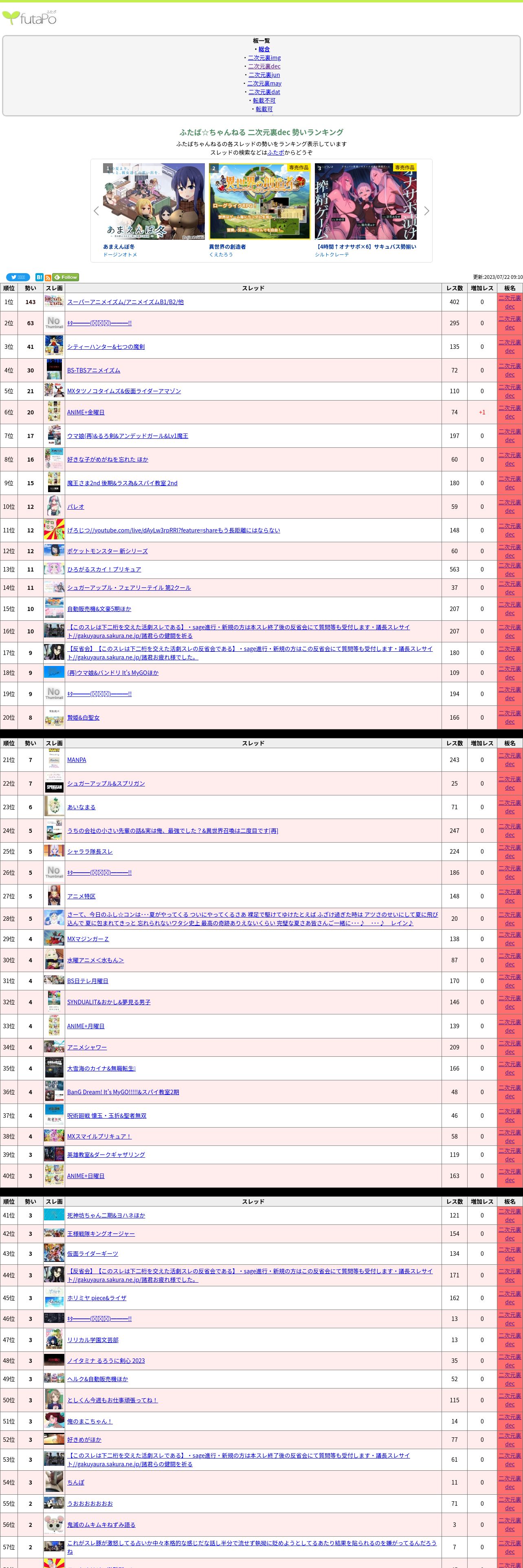Open the 異世界の創造者 ad thumbnail
The height and width of the screenshot is (1568, 523).
259,201
